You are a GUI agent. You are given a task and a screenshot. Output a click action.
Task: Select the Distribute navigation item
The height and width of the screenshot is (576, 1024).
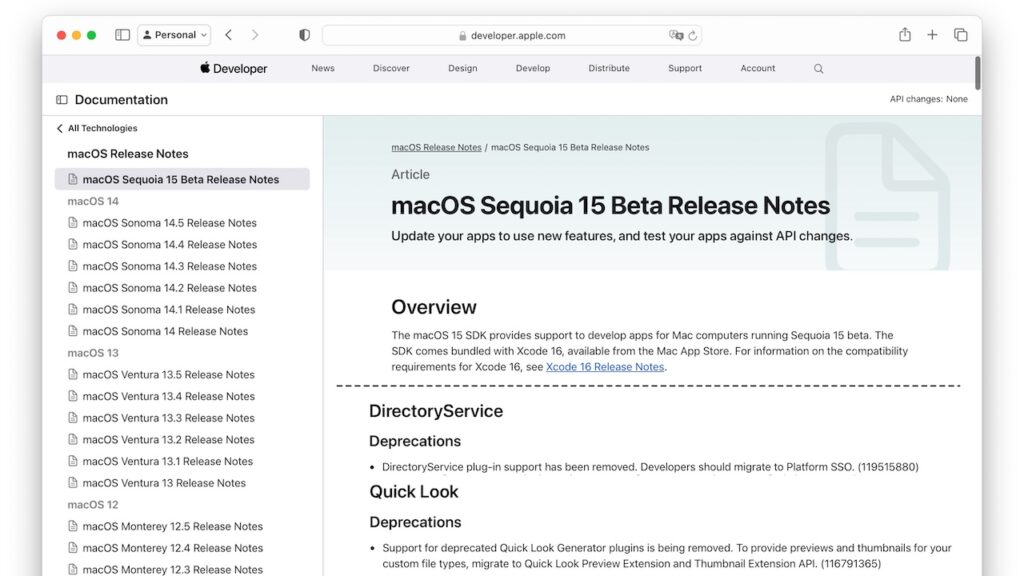click(x=608, y=68)
